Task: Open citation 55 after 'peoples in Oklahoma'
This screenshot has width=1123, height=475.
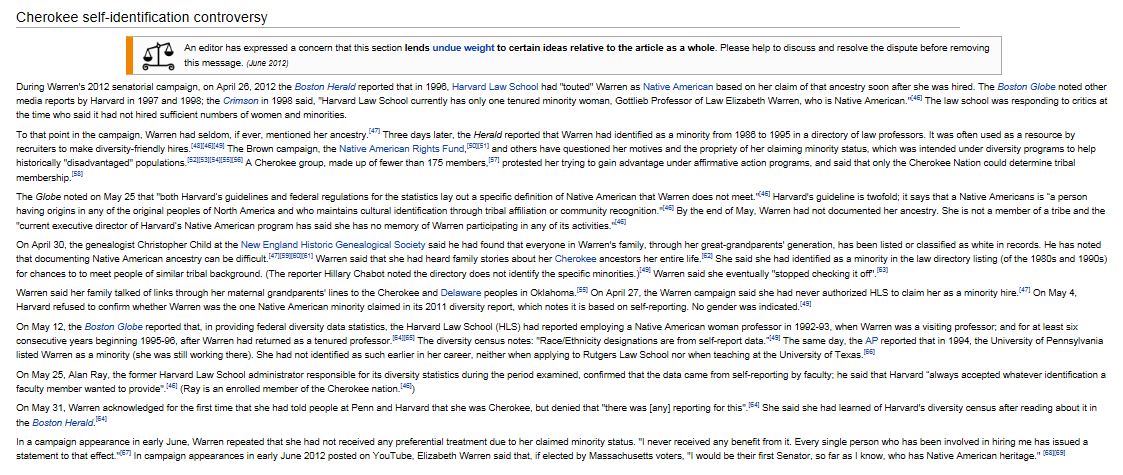Action: [x=580, y=289]
